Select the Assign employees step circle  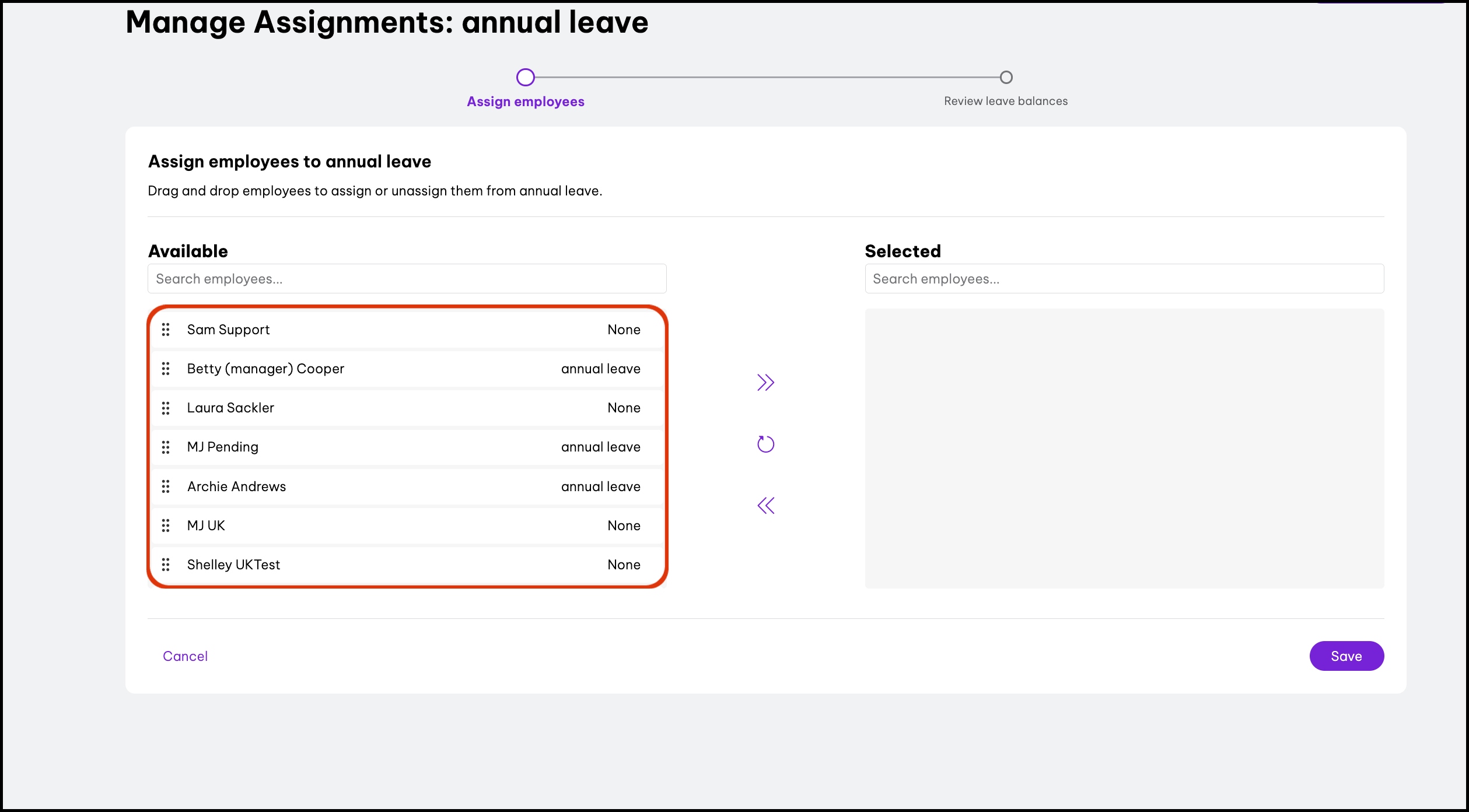pyautogui.click(x=525, y=77)
